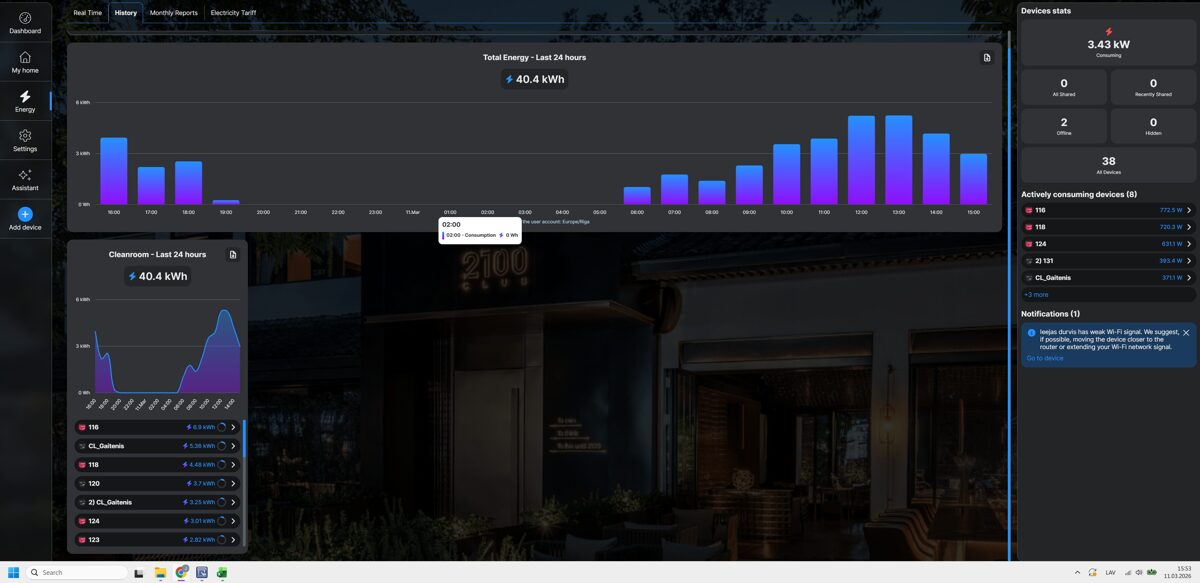Open details for actively consuming device 124
The image size is (1200, 583).
tap(1188, 244)
